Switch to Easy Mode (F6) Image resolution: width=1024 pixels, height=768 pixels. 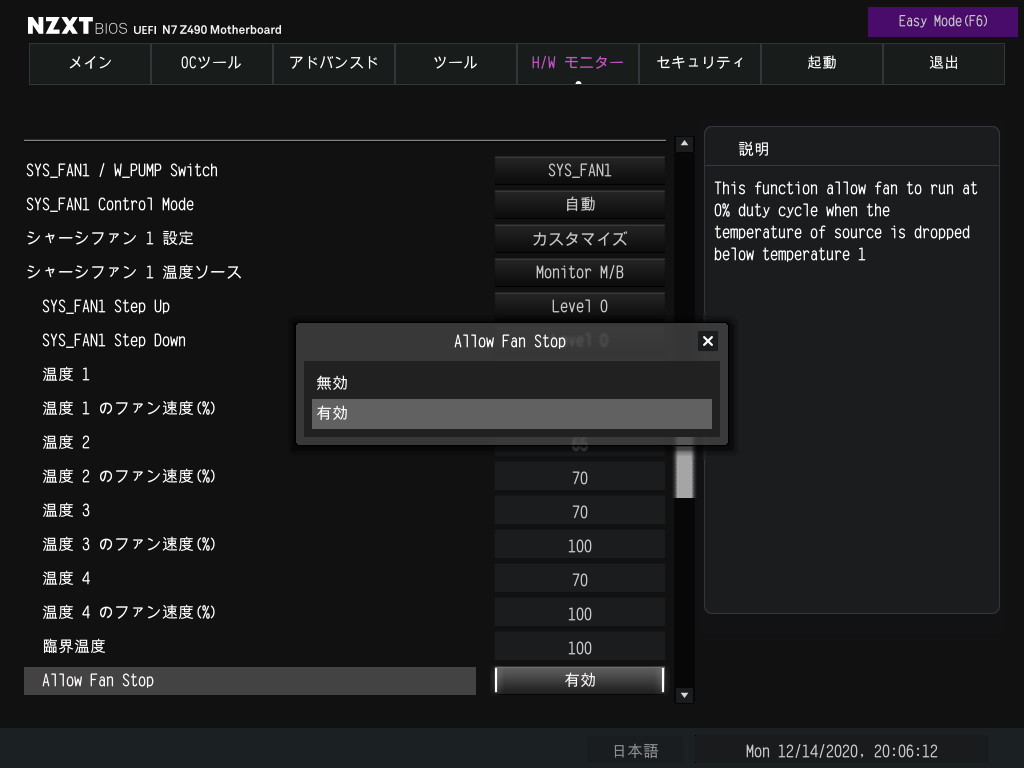(x=942, y=22)
